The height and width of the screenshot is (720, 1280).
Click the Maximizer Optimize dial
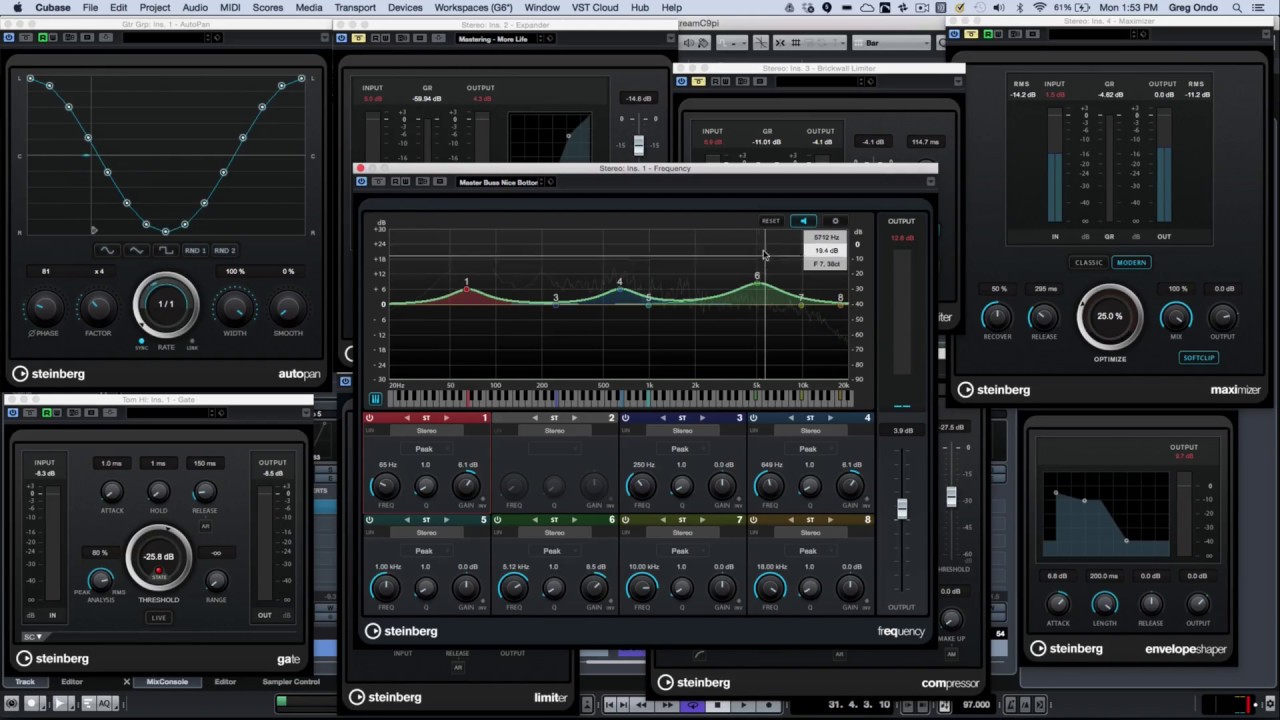[x=1110, y=316]
